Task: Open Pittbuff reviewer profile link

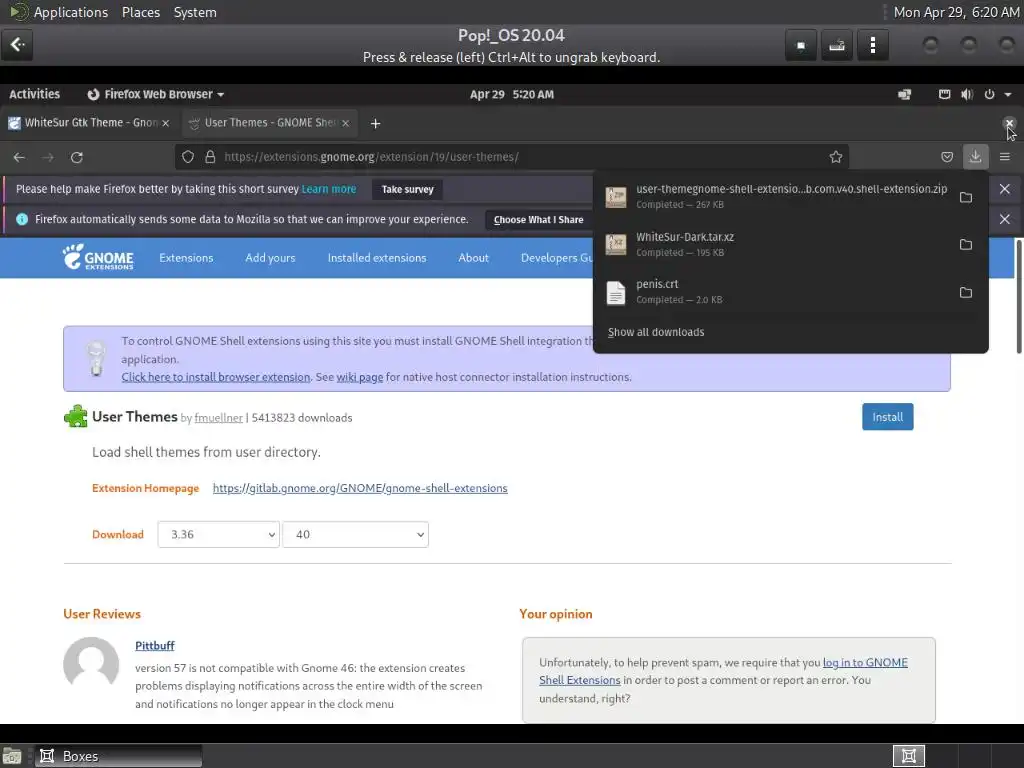Action: (x=155, y=646)
